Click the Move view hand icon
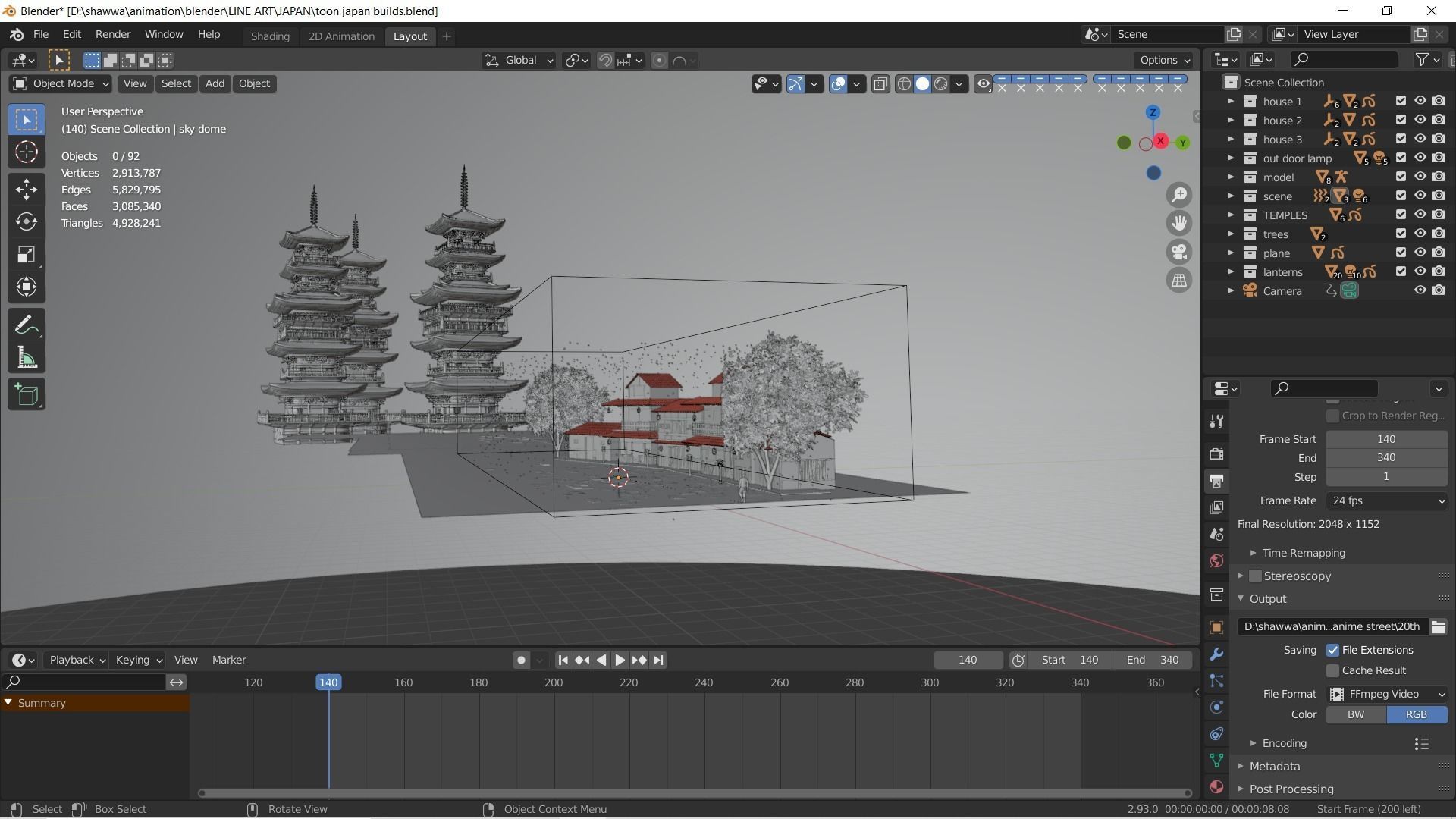The height and width of the screenshot is (819, 1456). point(1179,223)
